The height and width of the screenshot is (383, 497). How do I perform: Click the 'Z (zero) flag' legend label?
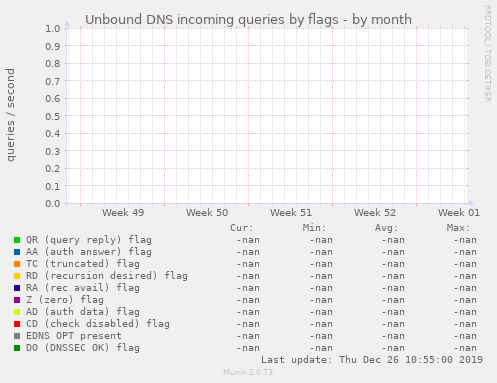[65, 300]
